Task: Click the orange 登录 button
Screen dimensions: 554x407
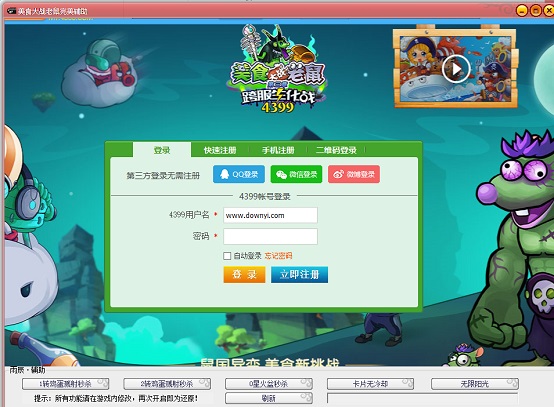Action: pos(244,275)
